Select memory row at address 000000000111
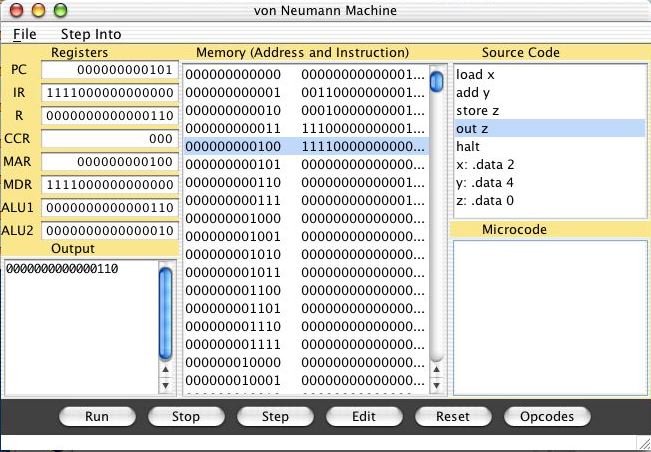651x452 pixels. 305,200
